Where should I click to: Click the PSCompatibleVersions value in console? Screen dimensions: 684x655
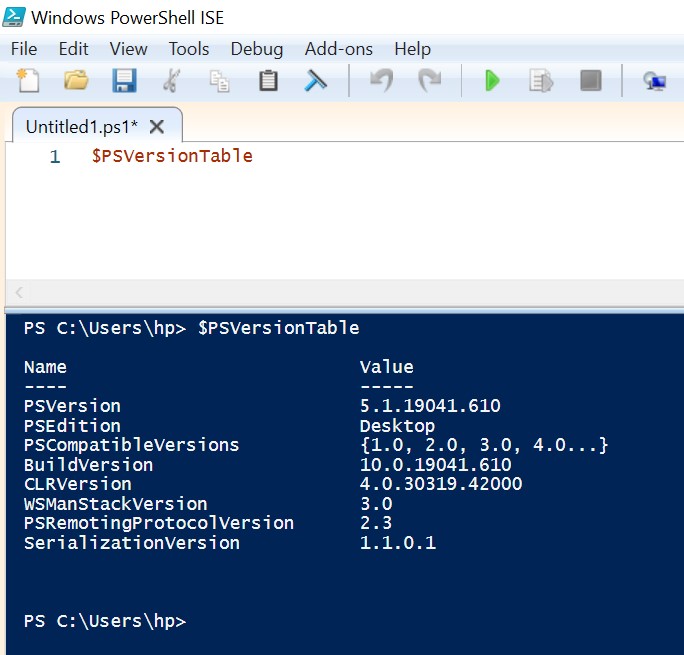484,445
